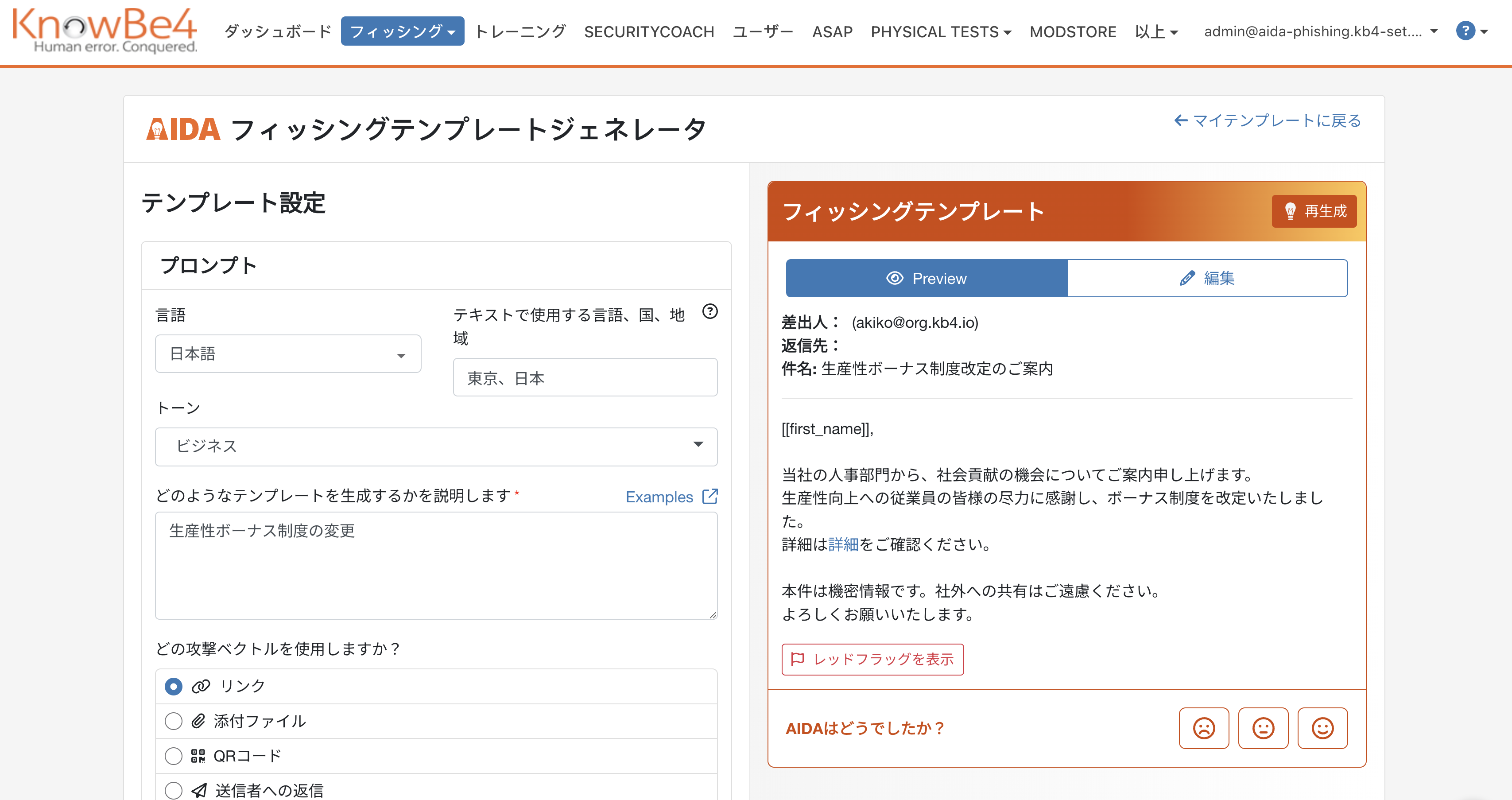
Task: Click the KnowBe4 logo
Action: coord(105,31)
